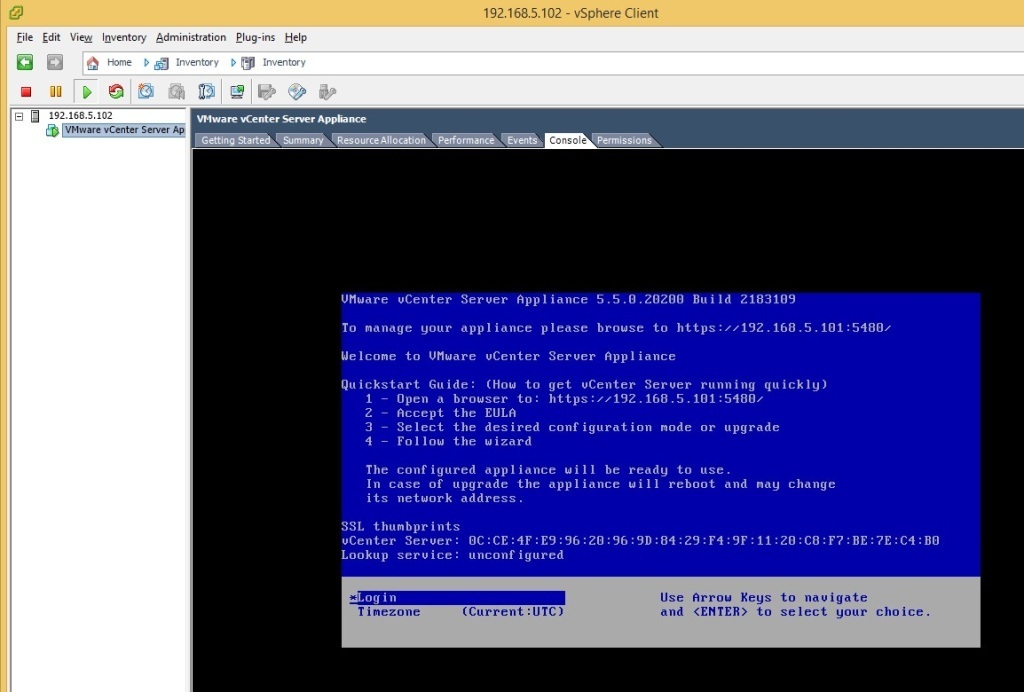Click the grey forward navigation arrow
Image resolution: width=1024 pixels, height=692 pixels.
pyautogui.click(x=55, y=62)
